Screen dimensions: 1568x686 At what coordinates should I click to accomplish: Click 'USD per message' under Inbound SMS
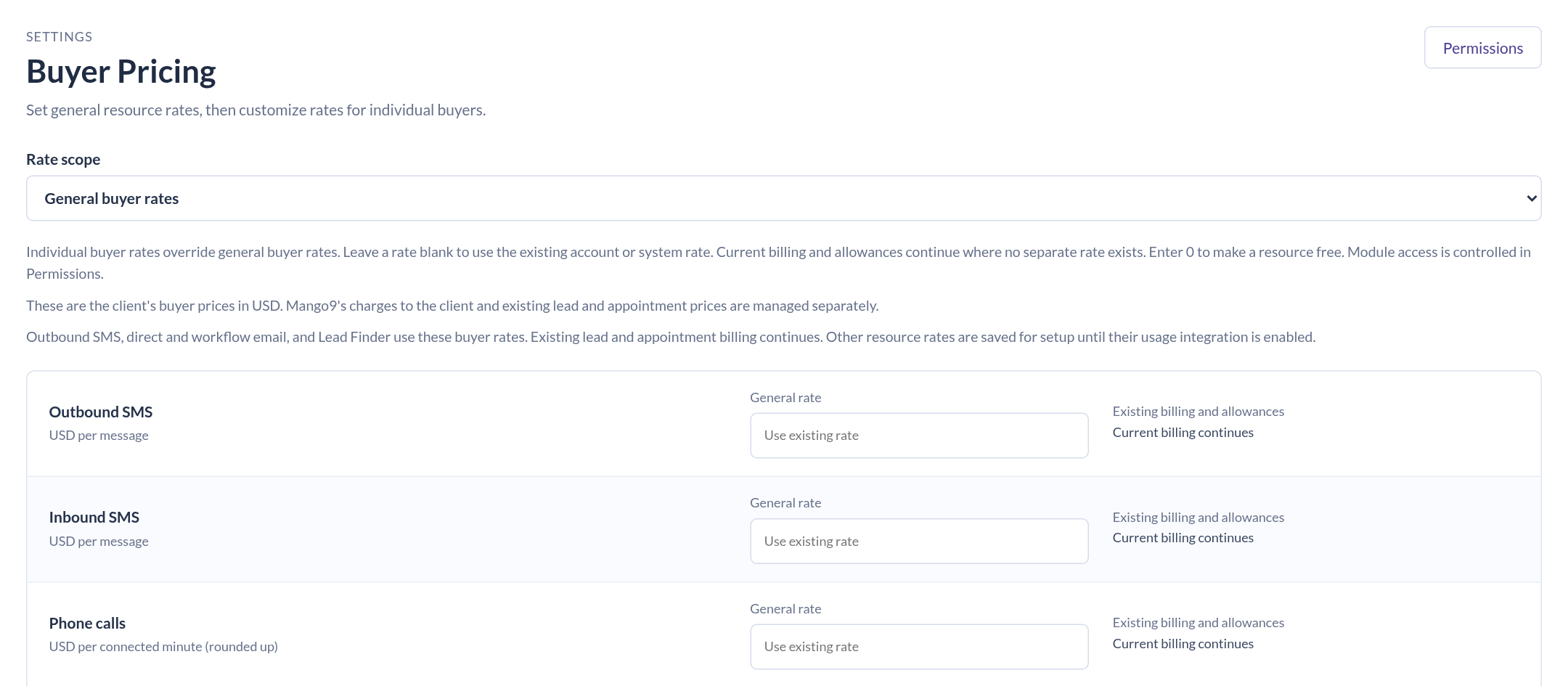(x=99, y=541)
